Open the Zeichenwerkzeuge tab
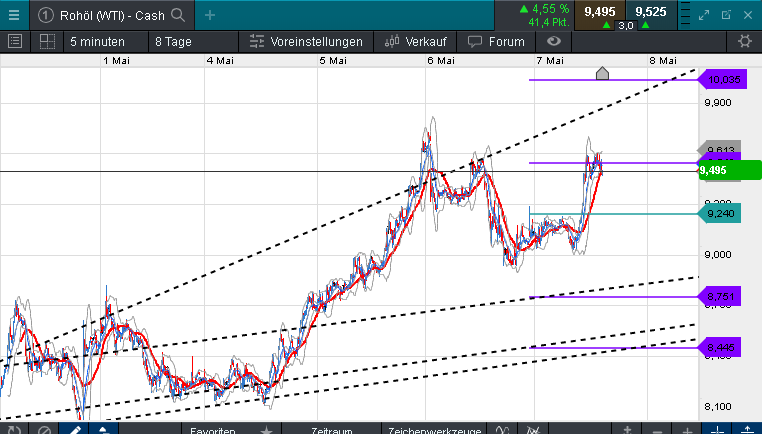 click(x=435, y=430)
